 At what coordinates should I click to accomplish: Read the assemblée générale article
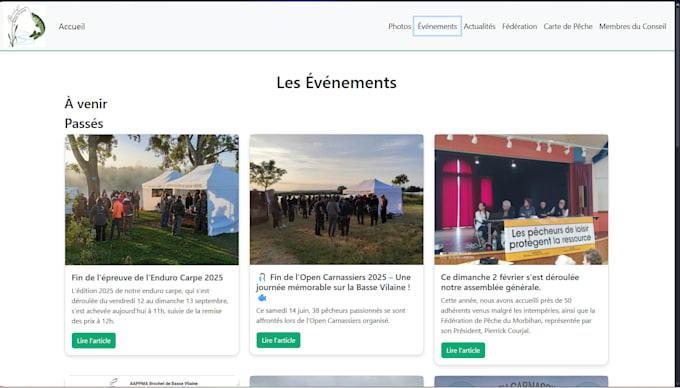(x=463, y=350)
